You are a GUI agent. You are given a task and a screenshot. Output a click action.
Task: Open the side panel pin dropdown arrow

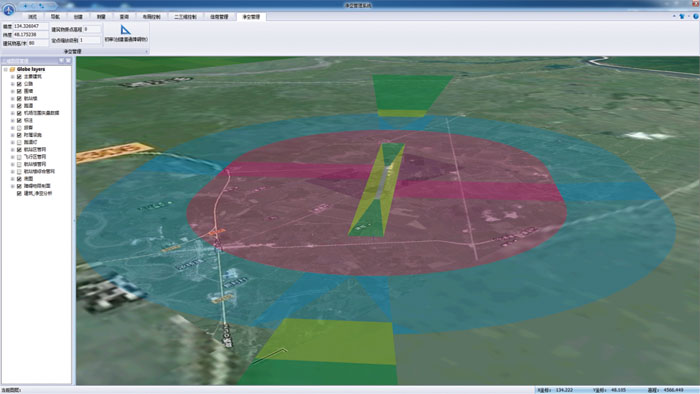click(61, 61)
